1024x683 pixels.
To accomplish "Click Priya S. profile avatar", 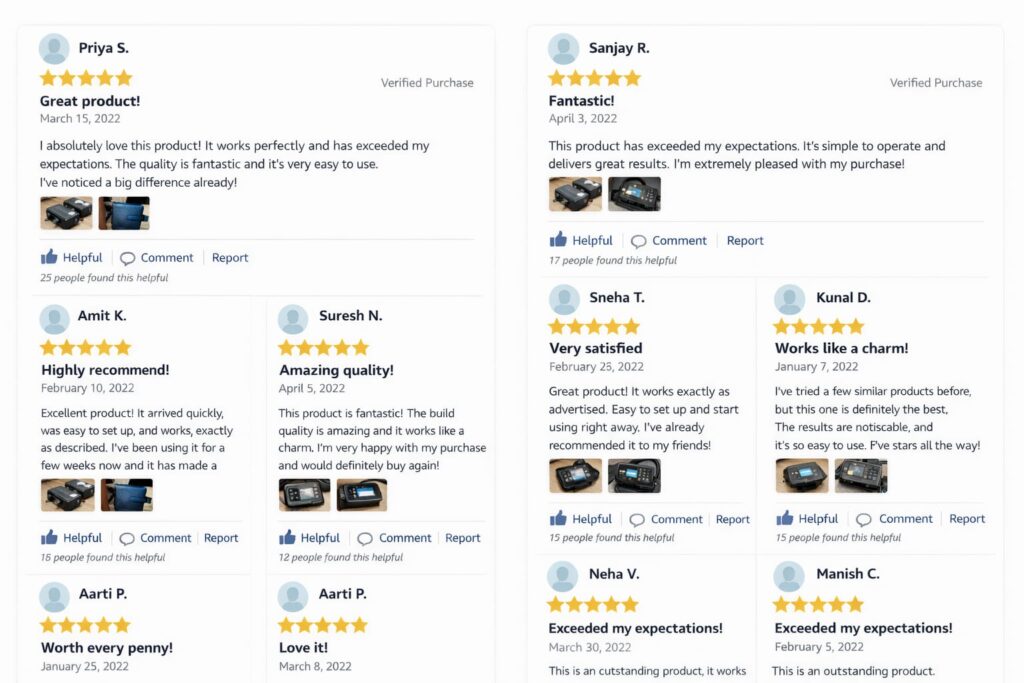I will [54, 48].
